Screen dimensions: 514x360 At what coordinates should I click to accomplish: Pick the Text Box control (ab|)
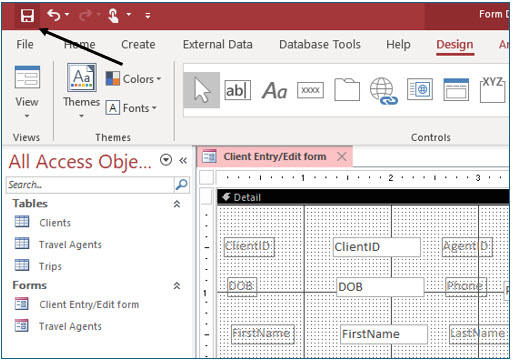[x=237, y=90]
